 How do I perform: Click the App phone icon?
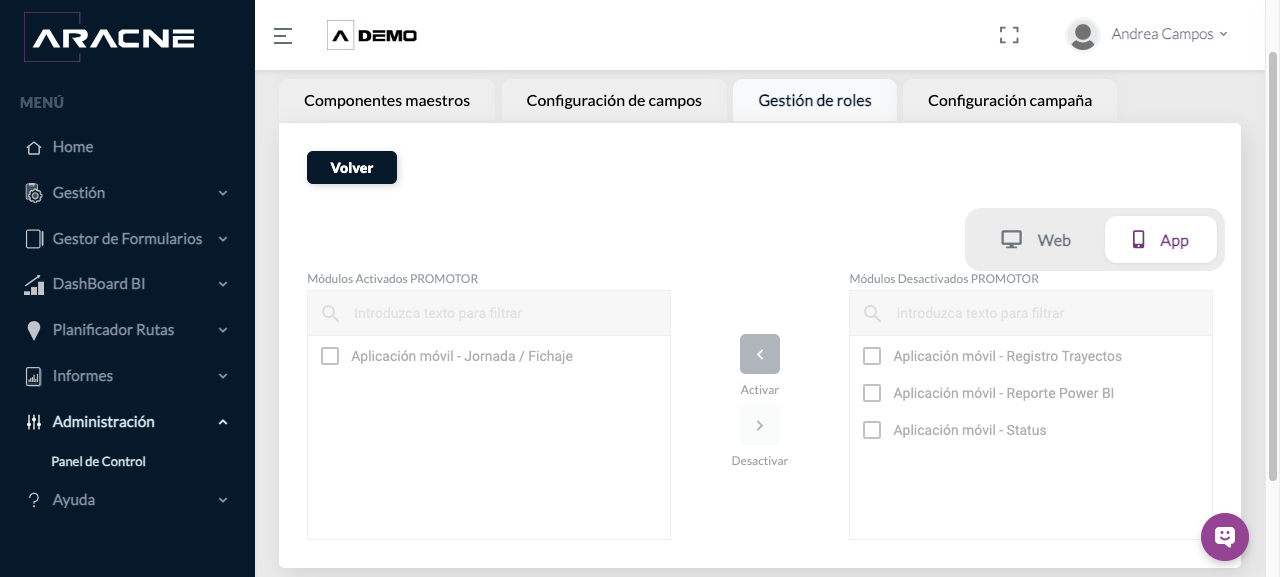(x=1138, y=240)
